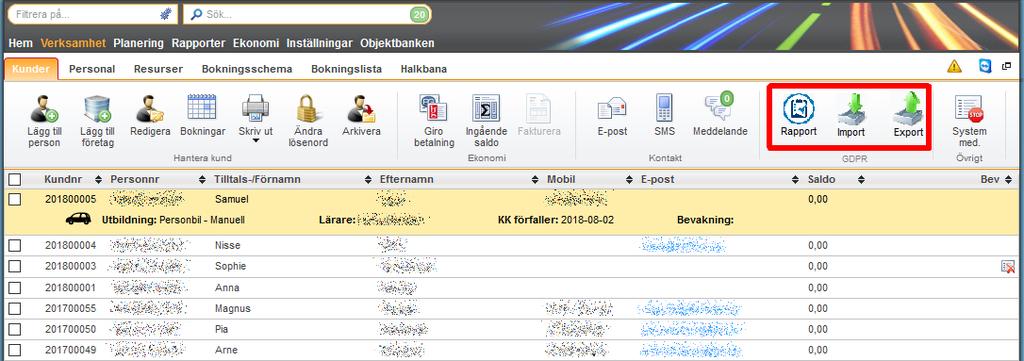Open Planering menu

tap(138, 43)
